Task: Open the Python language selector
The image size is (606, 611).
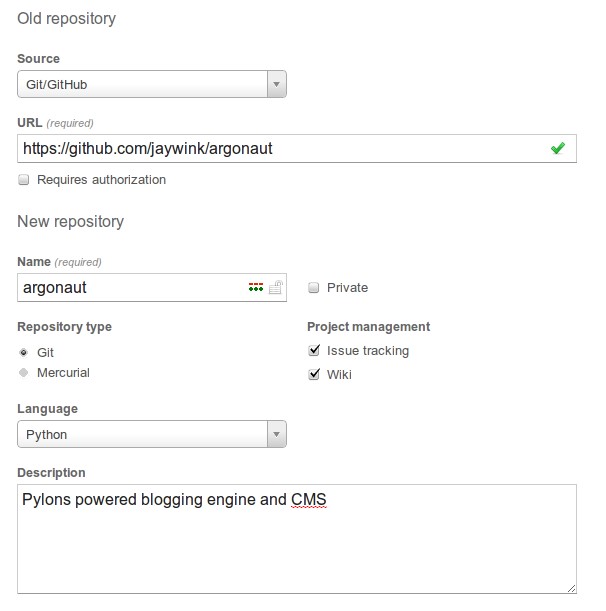Action: coord(152,434)
